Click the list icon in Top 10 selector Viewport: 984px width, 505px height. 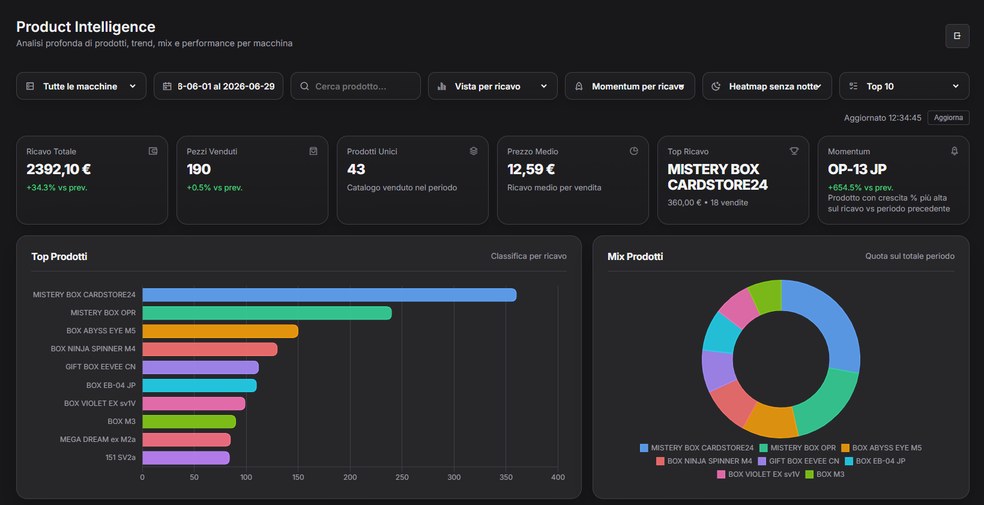click(853, 86)
